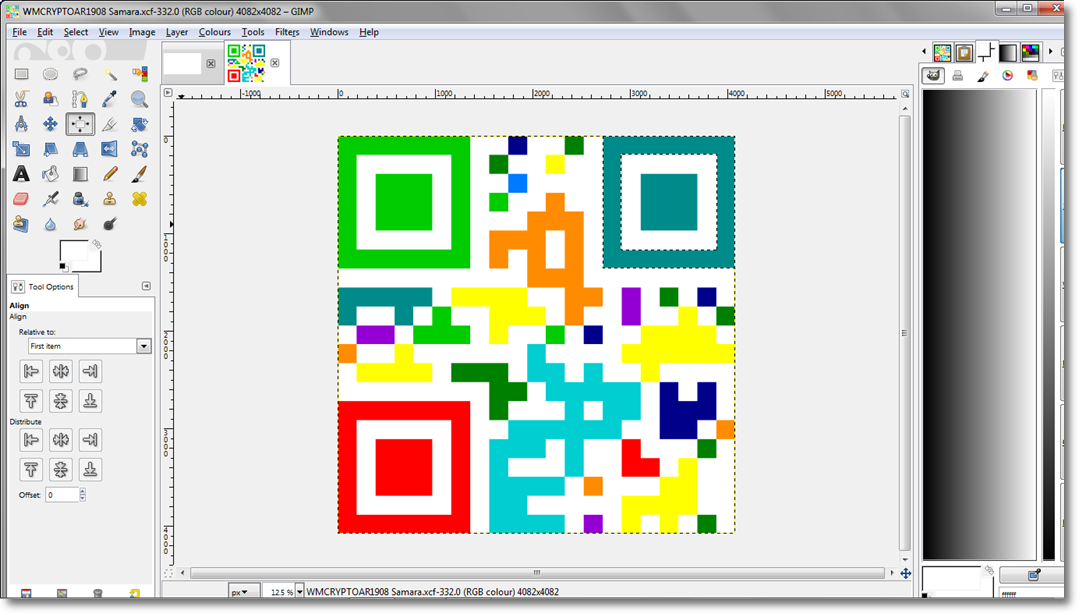Viewport: 1080px width, 615px height.
Task: Switch colour selector to Watercolour brush mode
Action: (x=983, y=76)
